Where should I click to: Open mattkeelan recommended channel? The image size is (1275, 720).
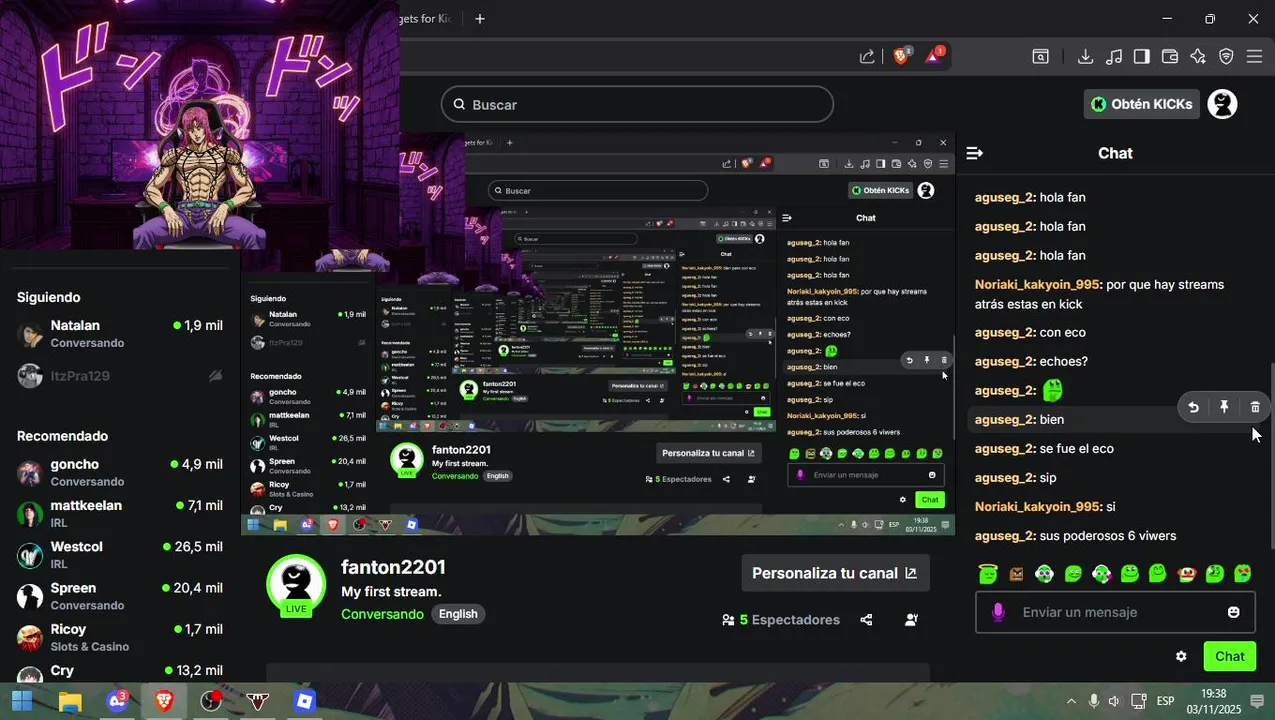120,514
